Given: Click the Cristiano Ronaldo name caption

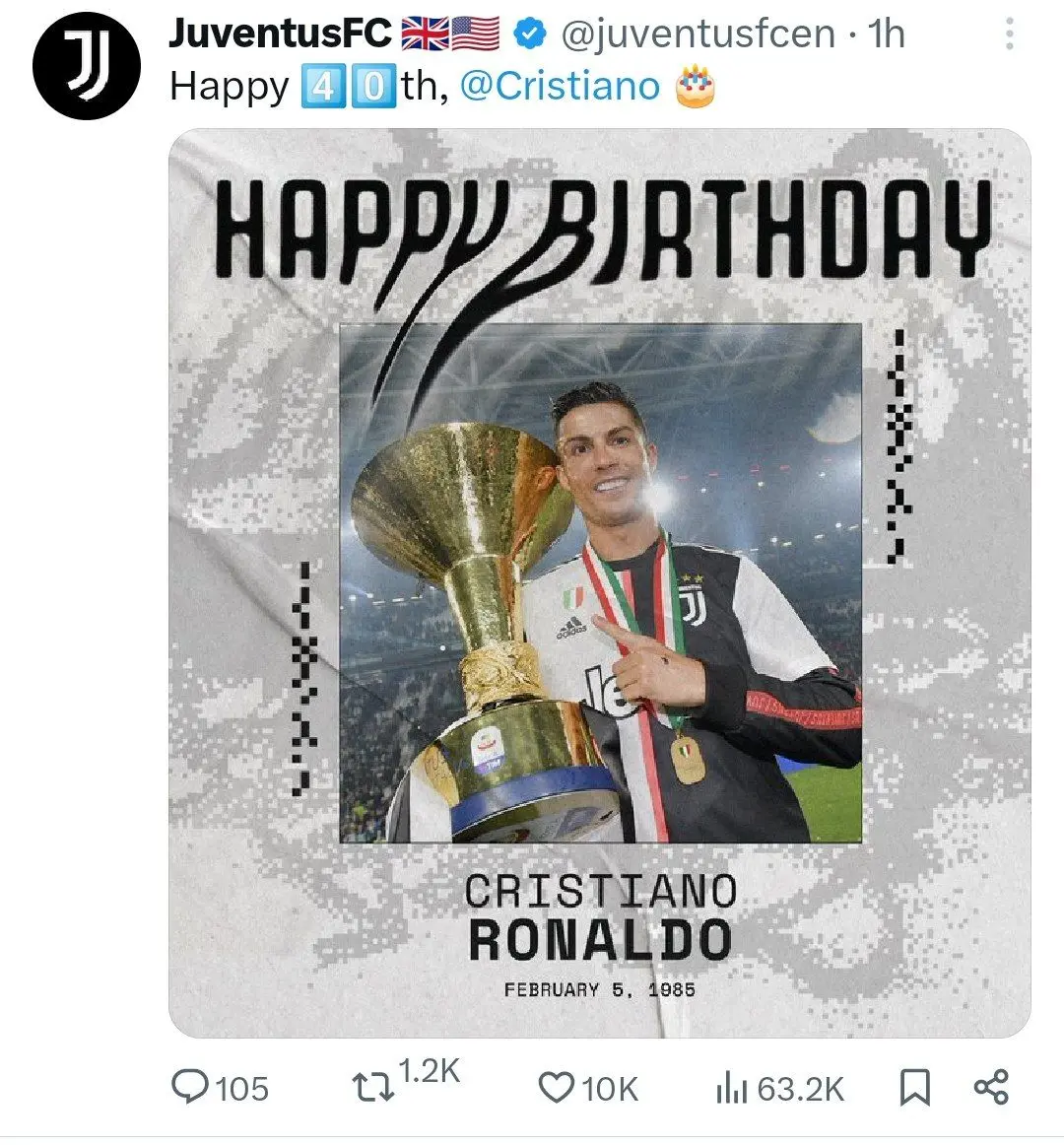Looking at the screenshot, I should click(599, 916).
